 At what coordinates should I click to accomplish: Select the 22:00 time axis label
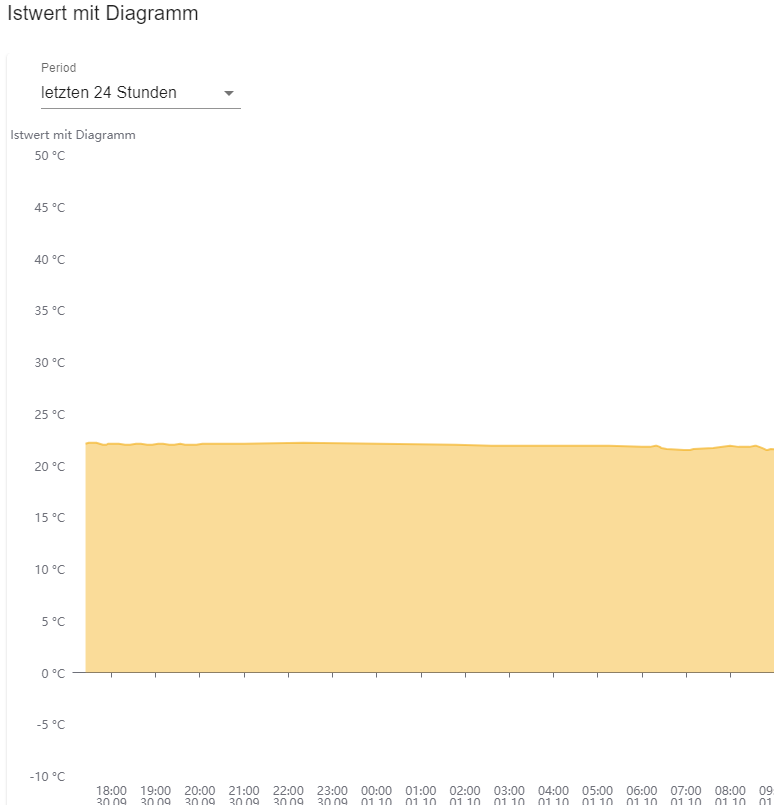point(288,792)
